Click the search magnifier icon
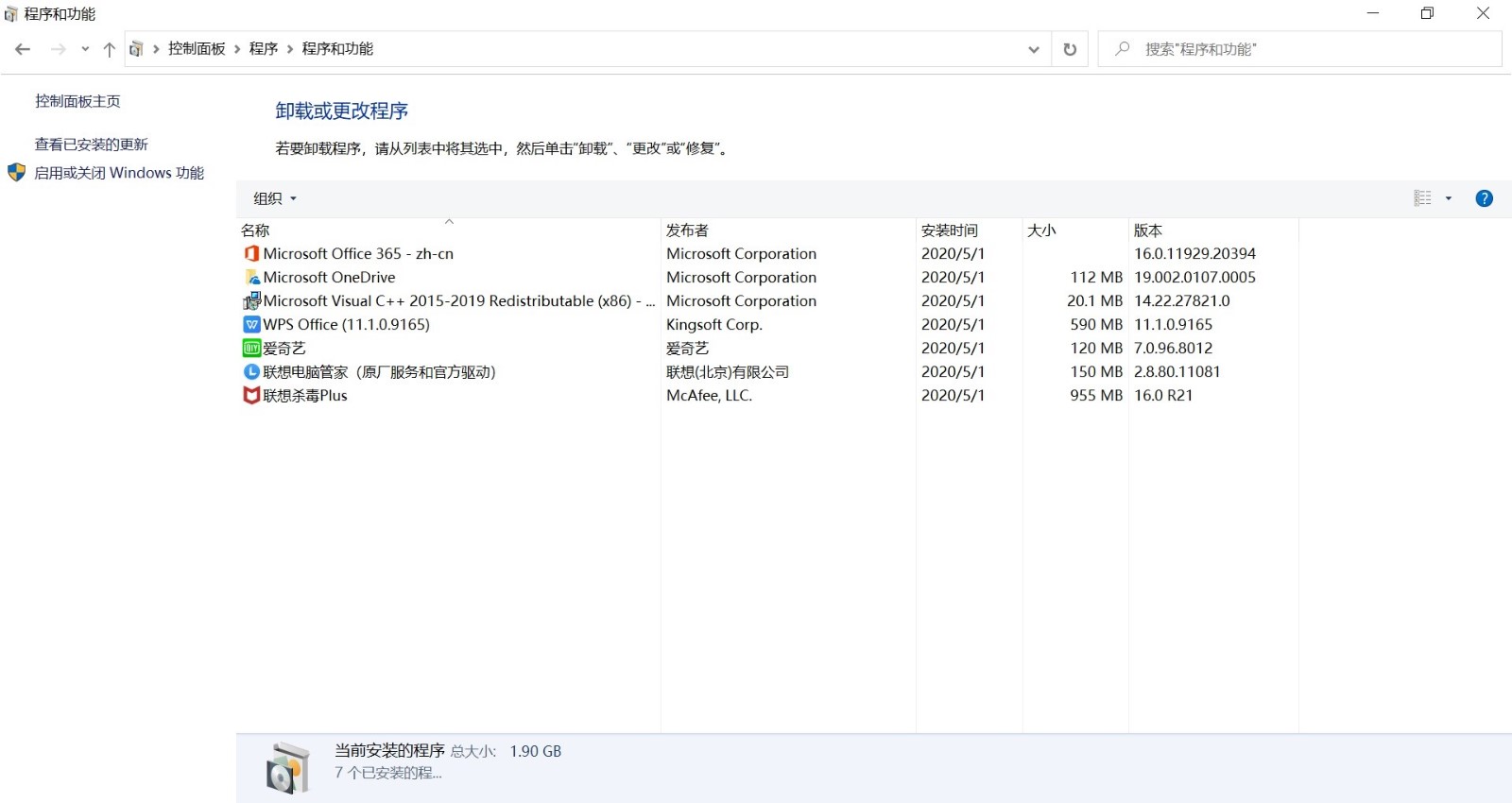This screenshot has width=1512, height=803. tap(1122, 48)
